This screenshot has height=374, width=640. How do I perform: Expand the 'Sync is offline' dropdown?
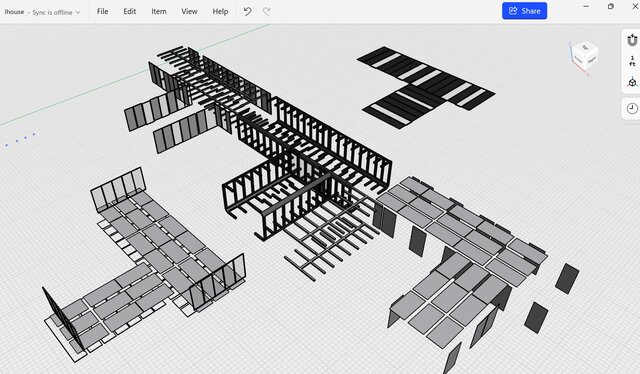(56, 12)
